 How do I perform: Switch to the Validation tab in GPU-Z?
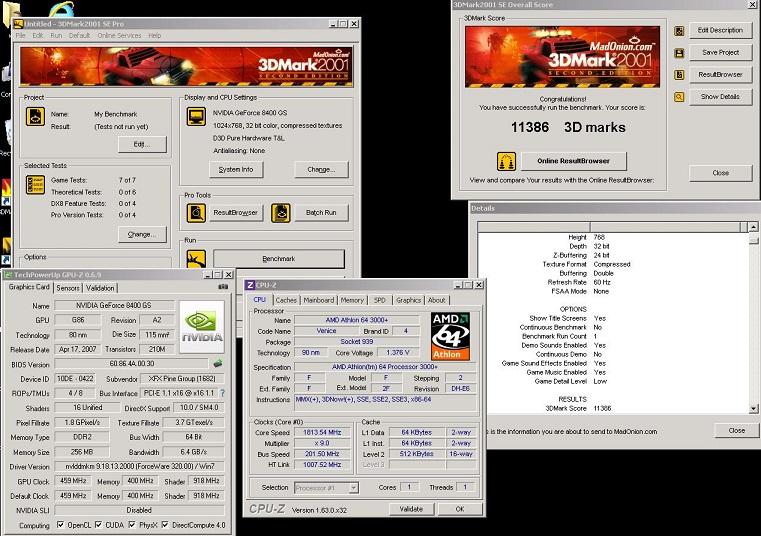[100, 288]
